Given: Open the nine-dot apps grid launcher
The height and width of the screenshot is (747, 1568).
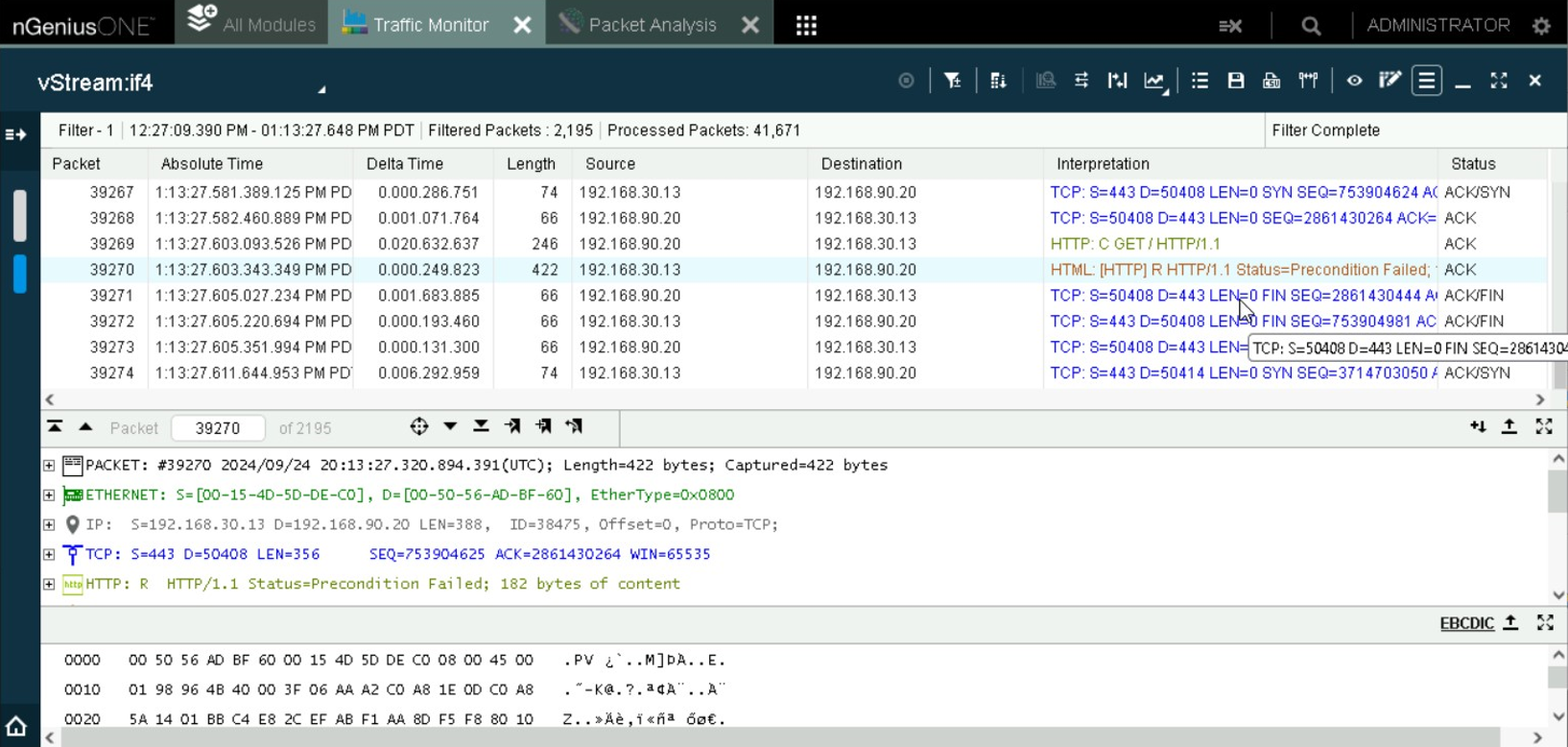Looking at the screenshot, I should coord(806,26).
